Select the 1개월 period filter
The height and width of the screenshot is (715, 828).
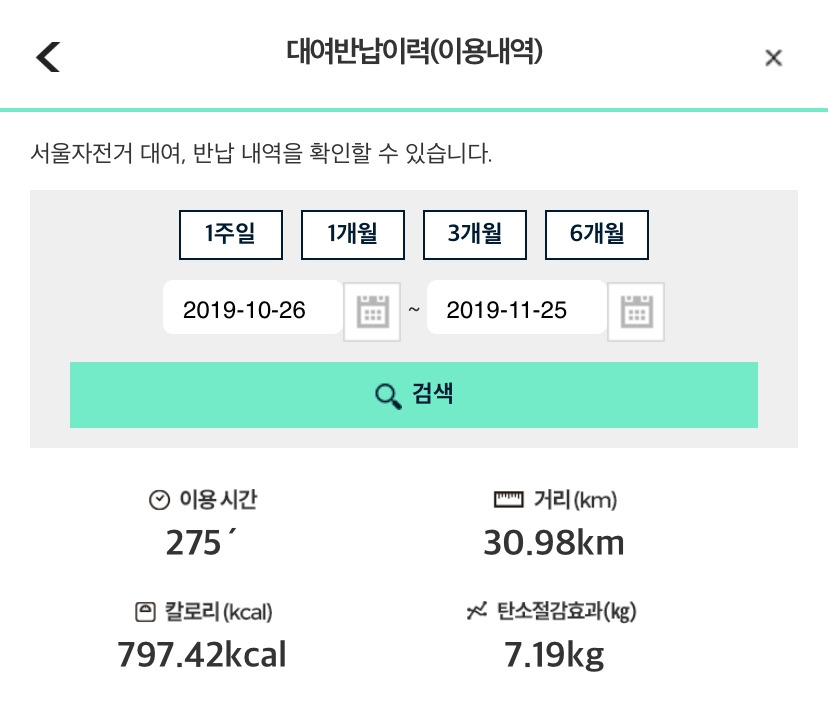(x=352, y=235)
